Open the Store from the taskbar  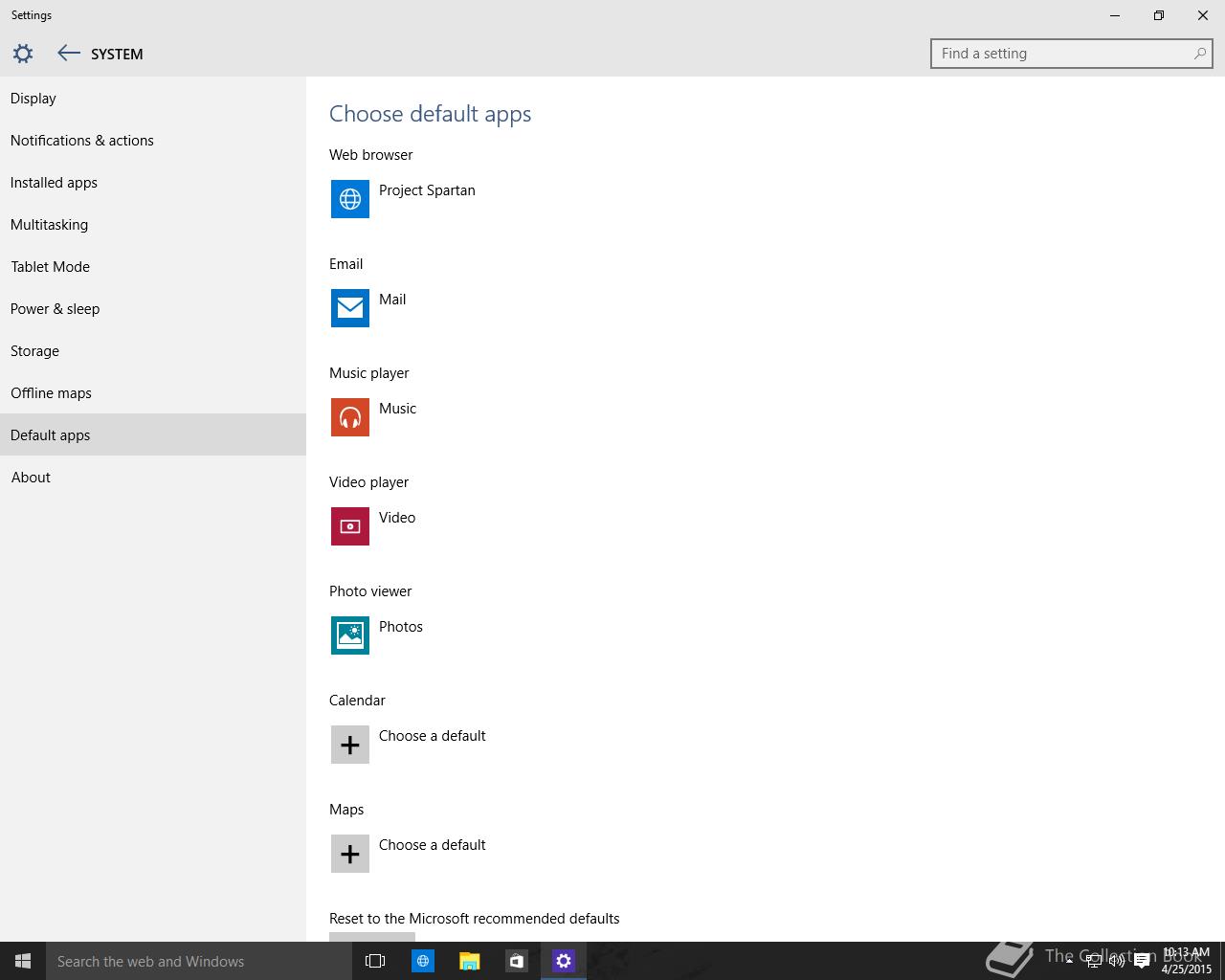(x=516, y=961)
